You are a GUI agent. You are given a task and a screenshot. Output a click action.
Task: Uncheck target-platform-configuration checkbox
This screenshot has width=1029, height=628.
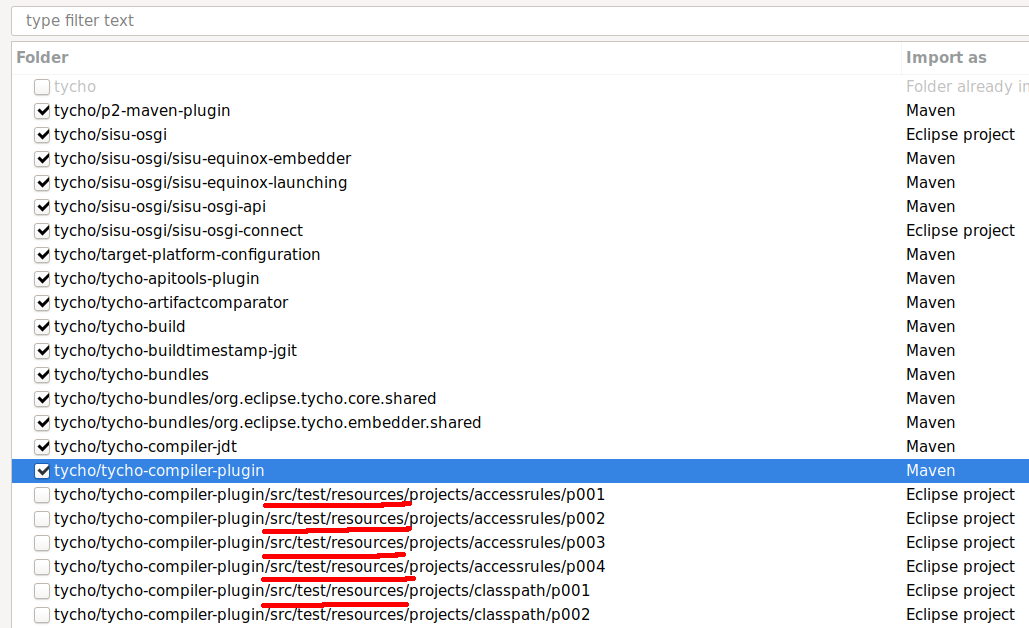click(42, 255)
